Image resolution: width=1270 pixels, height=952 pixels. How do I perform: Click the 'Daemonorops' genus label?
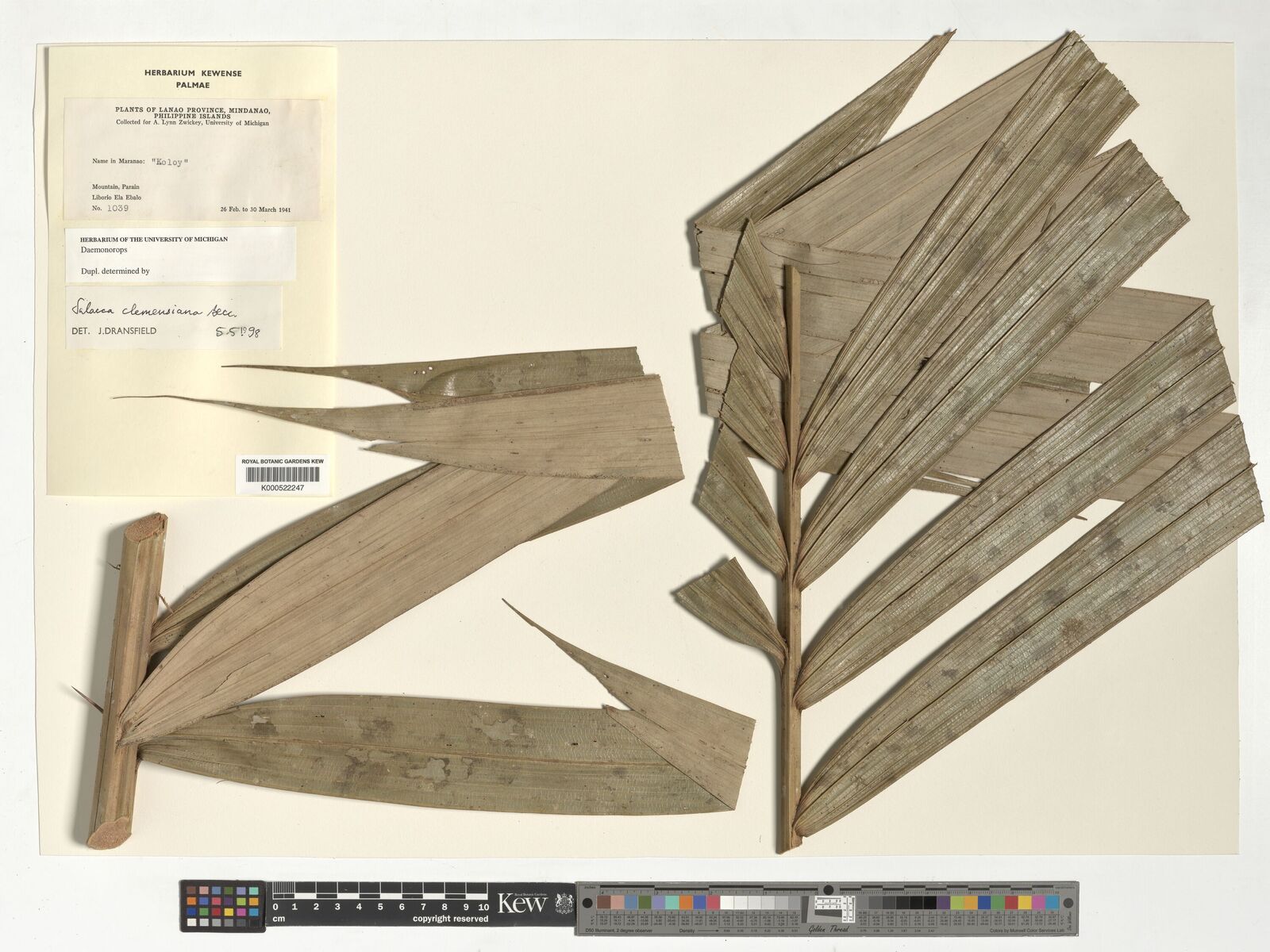click(x=104, y=250)
